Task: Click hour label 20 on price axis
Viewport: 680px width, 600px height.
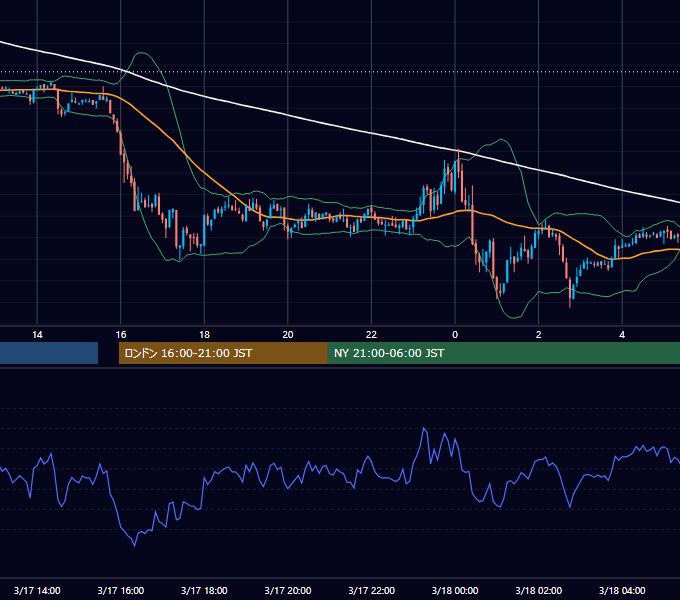Action: click(288, 335)
